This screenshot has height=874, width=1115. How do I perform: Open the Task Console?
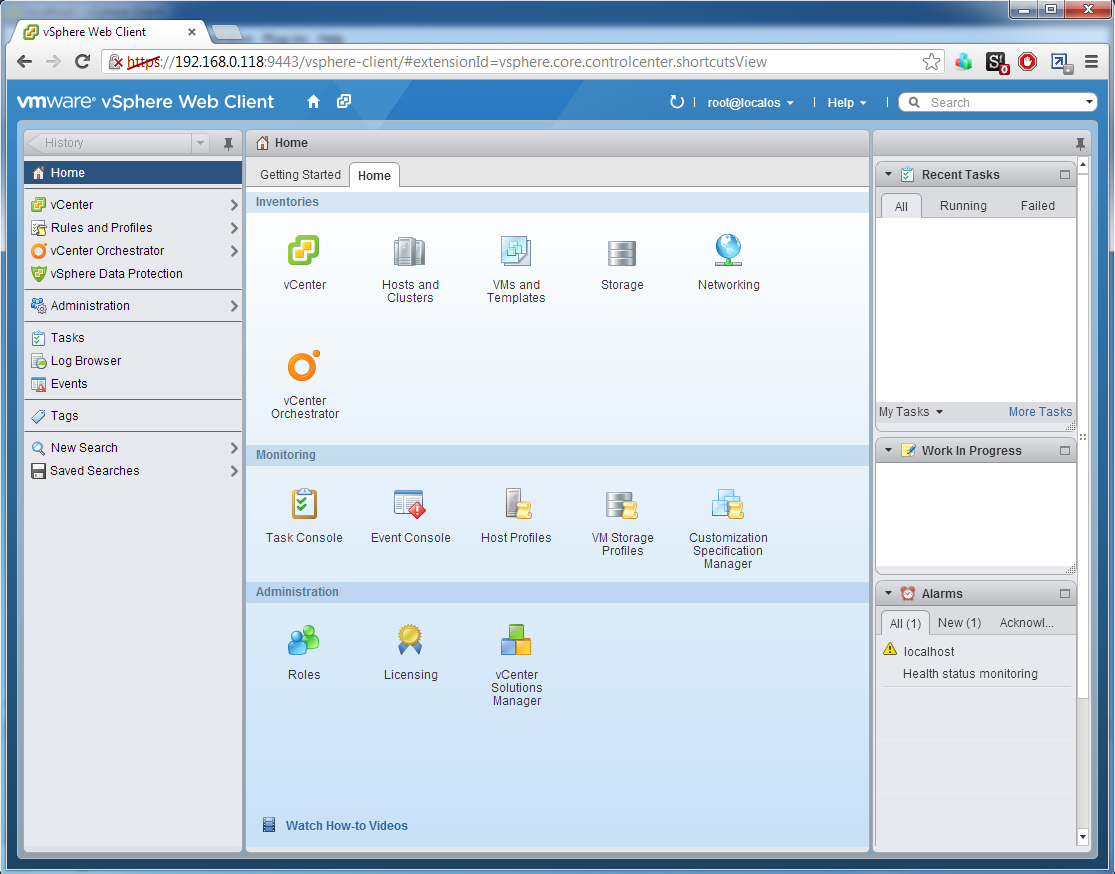pyautogui.click(x=304, y=504)
